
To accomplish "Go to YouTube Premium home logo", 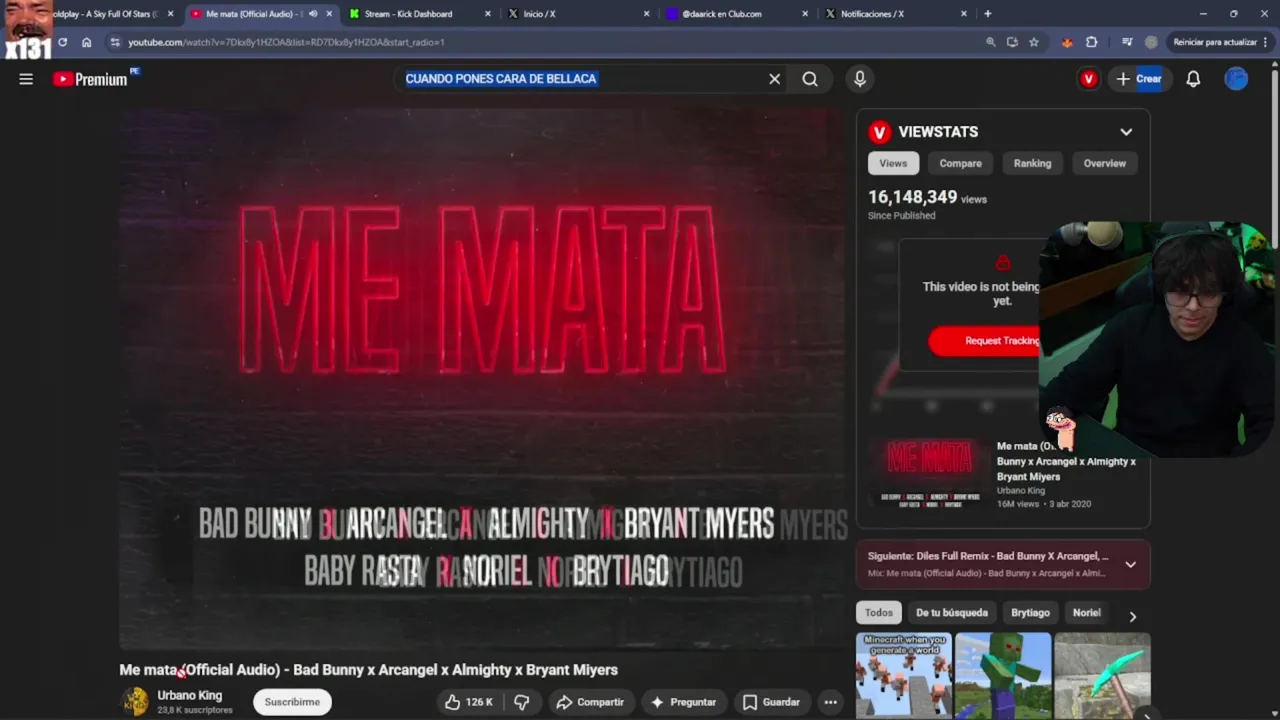I will point(95,79).
